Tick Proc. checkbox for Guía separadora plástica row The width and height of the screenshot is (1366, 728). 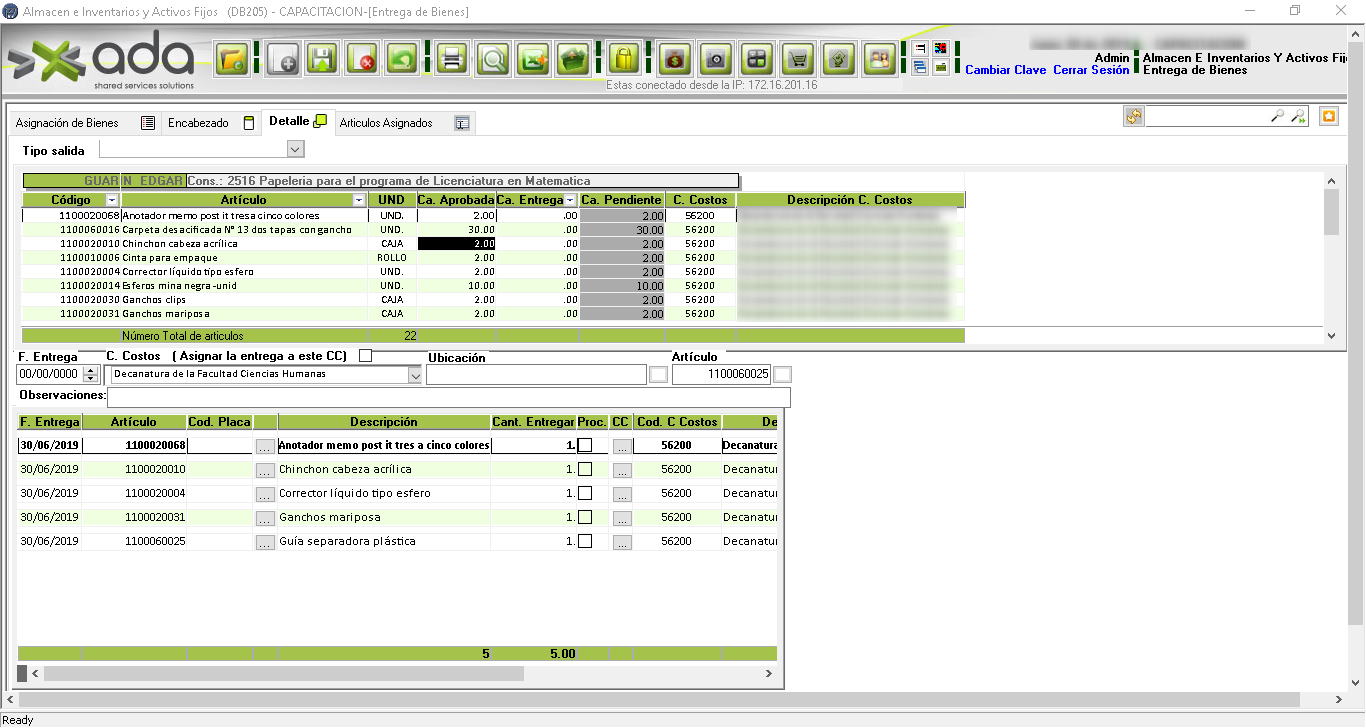pos(585,541)
